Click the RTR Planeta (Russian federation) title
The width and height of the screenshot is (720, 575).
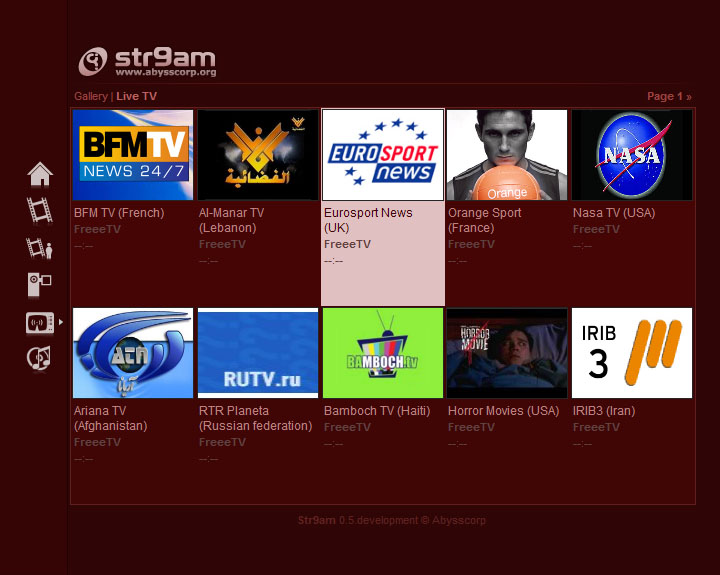click(x=255, y=418)
